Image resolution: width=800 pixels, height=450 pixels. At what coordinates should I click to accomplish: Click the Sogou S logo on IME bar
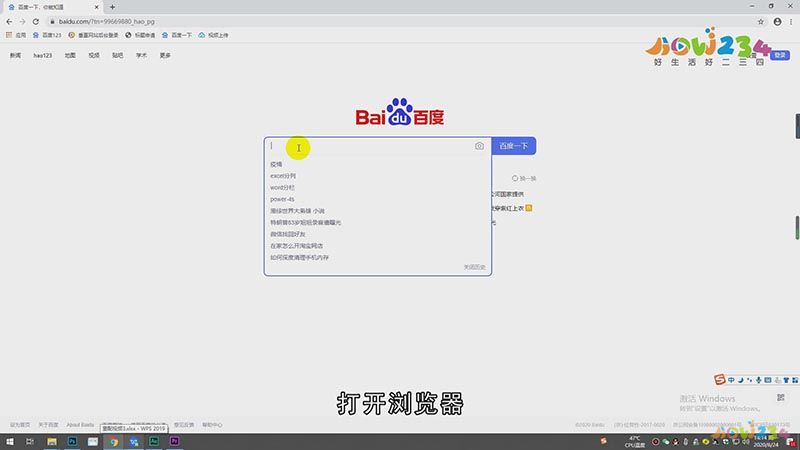tap(719, 379)
